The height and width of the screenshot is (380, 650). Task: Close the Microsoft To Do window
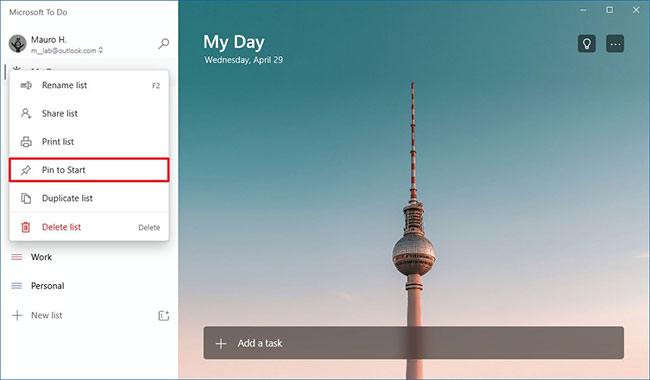tap(636, 10)
